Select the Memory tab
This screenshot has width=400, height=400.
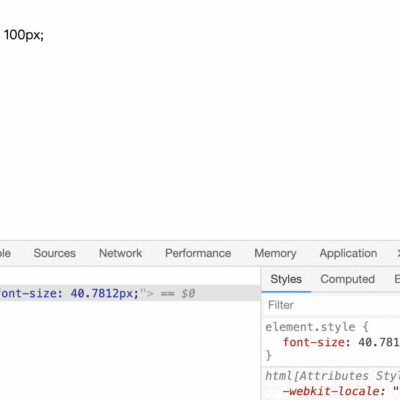(x=275, y=253)
